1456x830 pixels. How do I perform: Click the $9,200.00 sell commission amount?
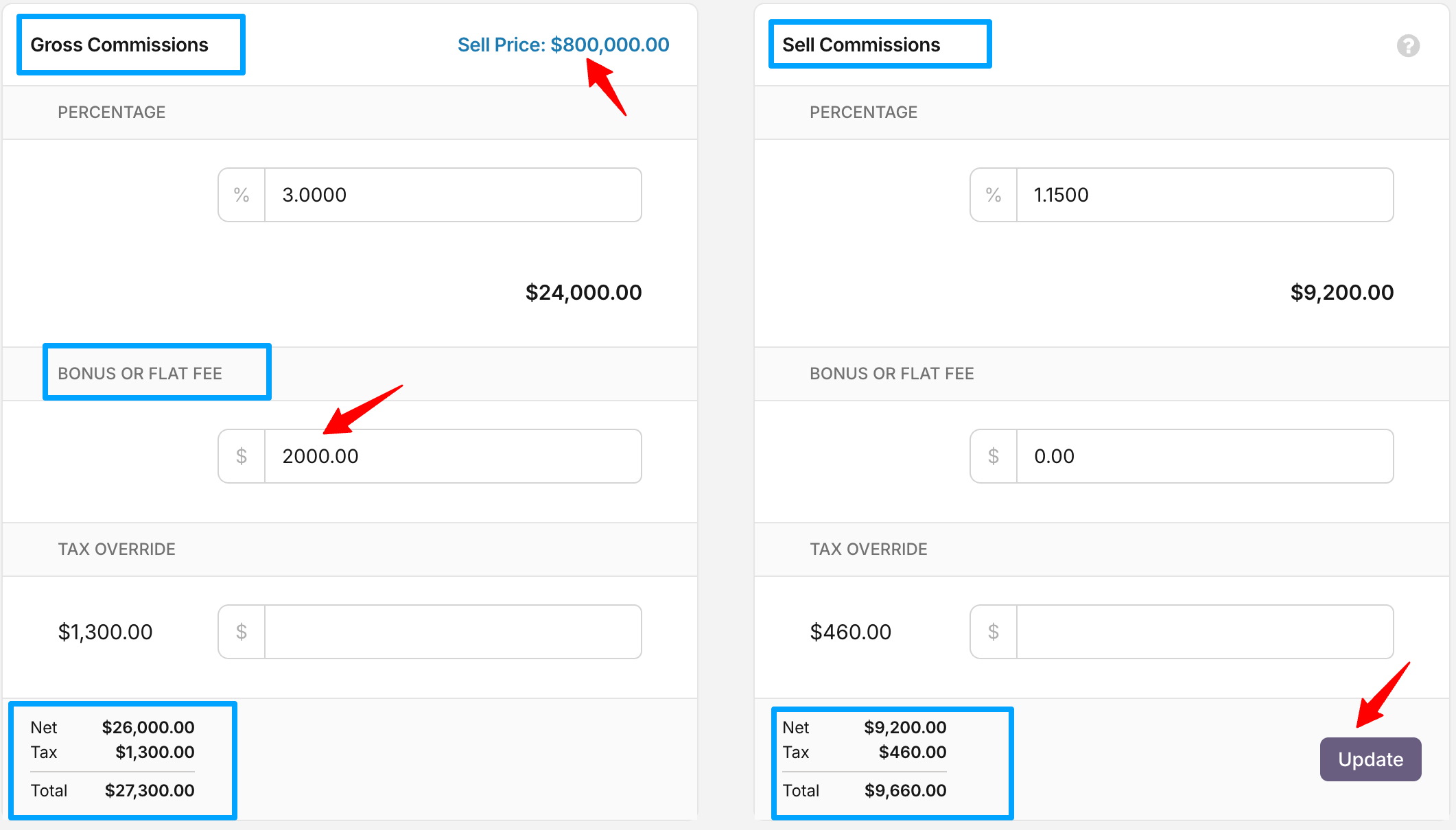(1341, 293)
